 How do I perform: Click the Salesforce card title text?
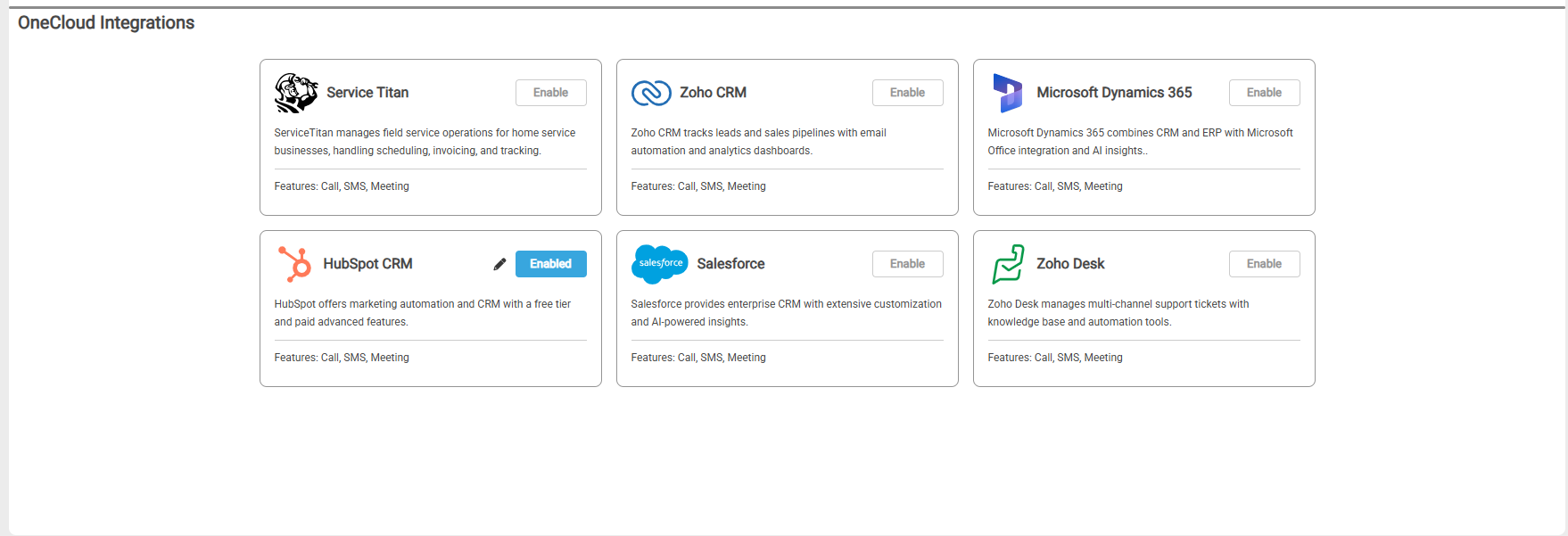[x=730, y=264]
